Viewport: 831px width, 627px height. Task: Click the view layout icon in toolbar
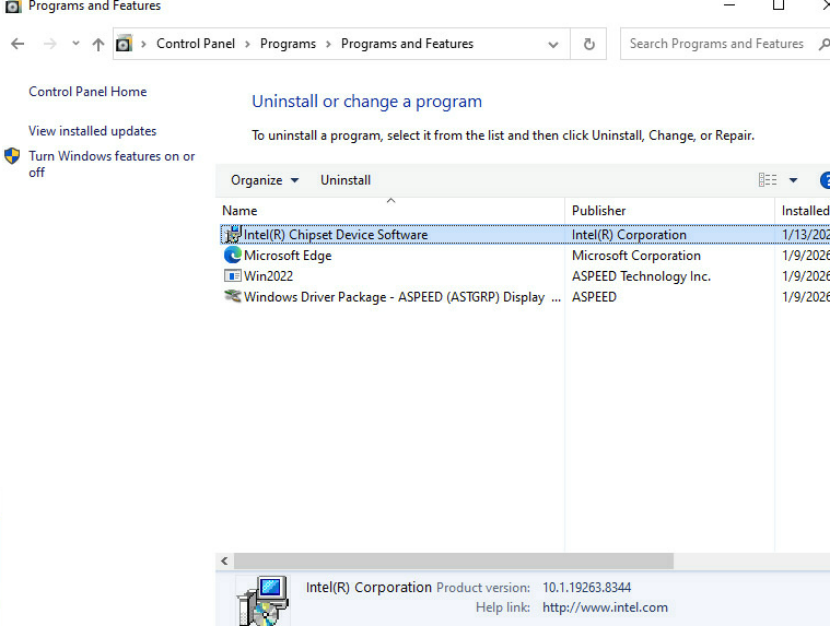767,180
